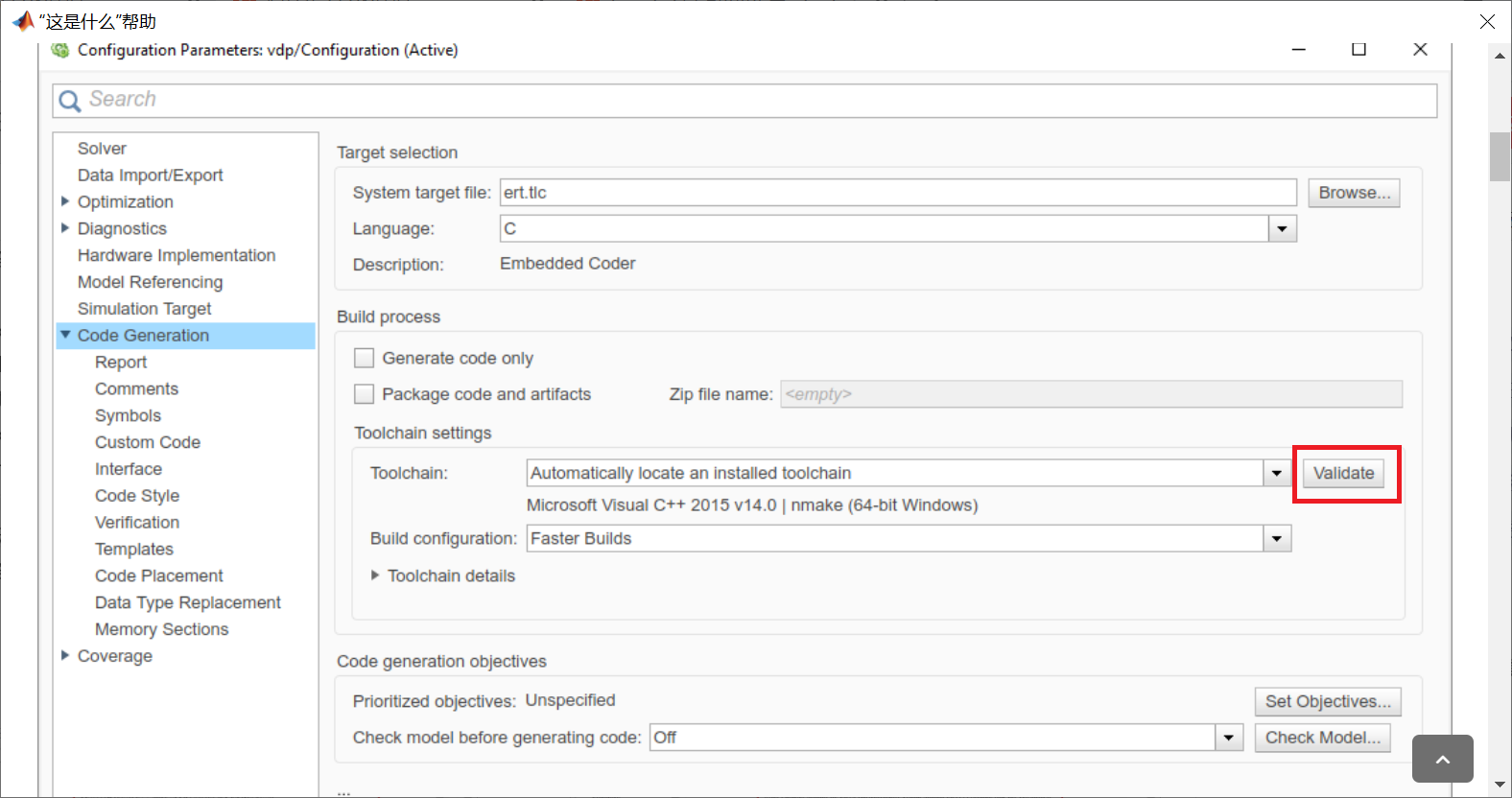Click Microsoft Visual C++ 2015 toolchain text
The image size is (1512, 798).
(x=752, y=505)
